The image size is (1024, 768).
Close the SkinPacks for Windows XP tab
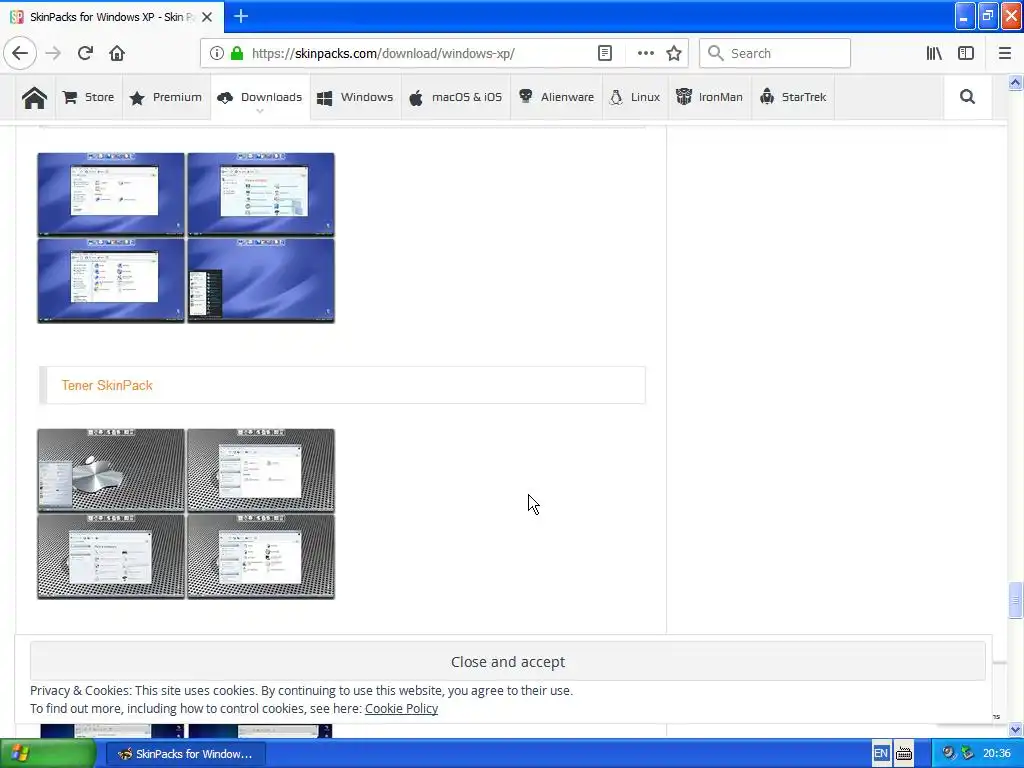pyautogui.click(x=207, y=17)
